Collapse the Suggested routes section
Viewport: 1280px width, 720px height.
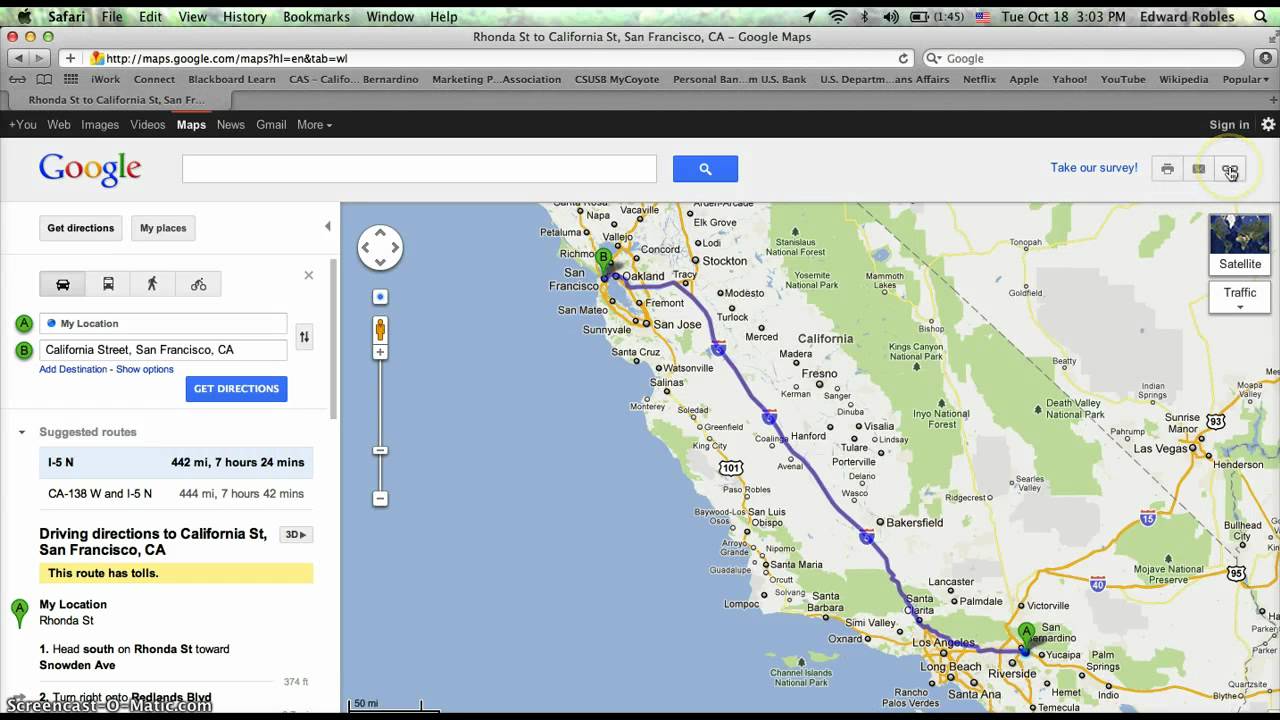[x=22, y=432]
